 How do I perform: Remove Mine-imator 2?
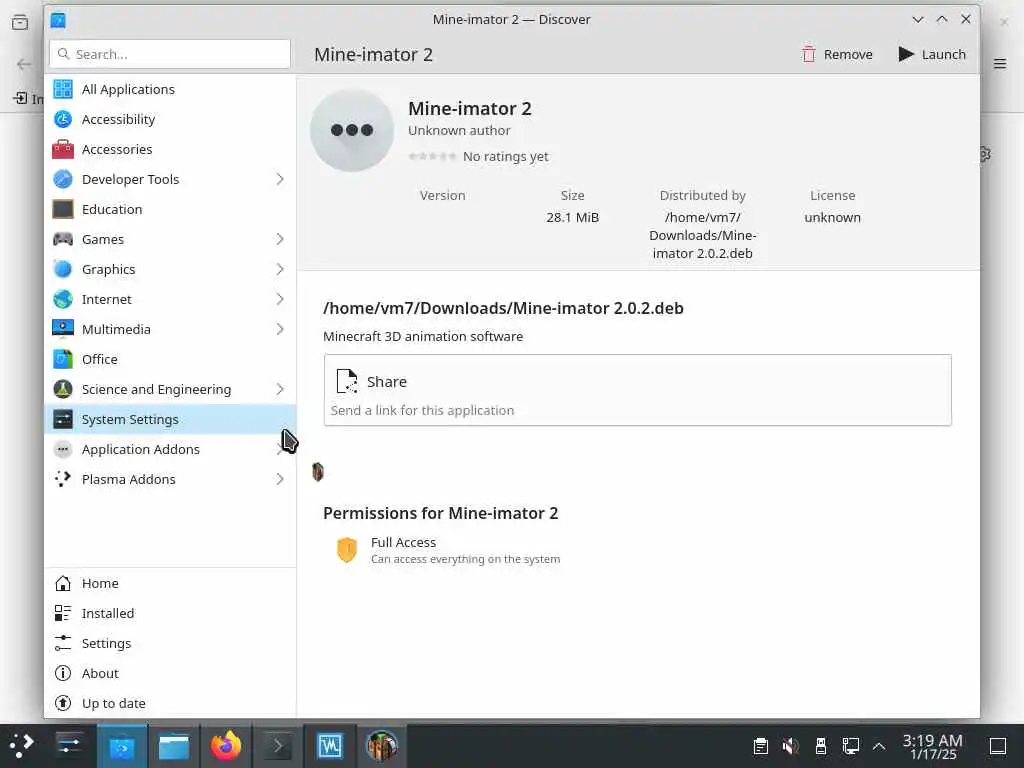click(837, 55)
